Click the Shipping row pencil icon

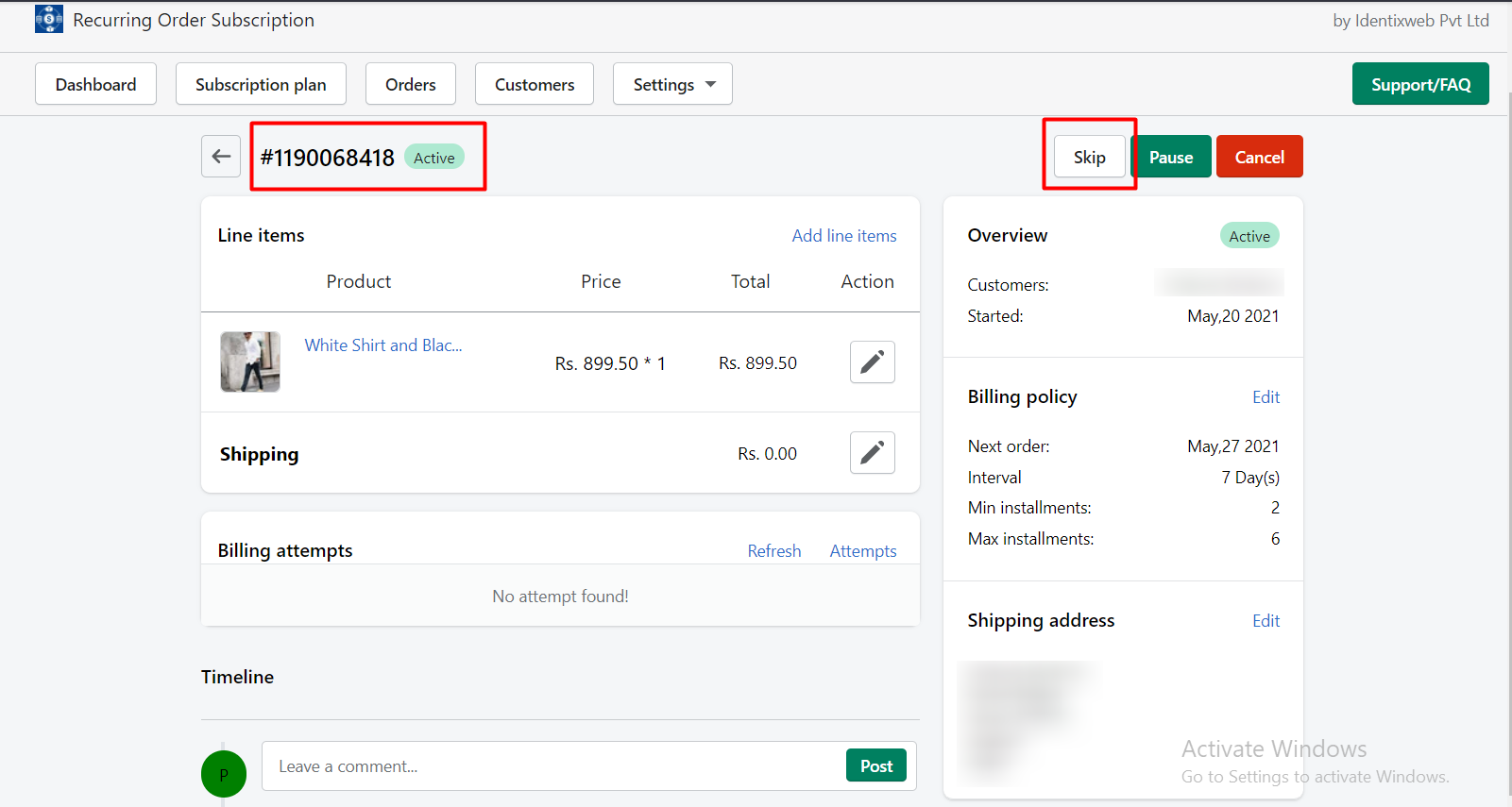(872, 453)
